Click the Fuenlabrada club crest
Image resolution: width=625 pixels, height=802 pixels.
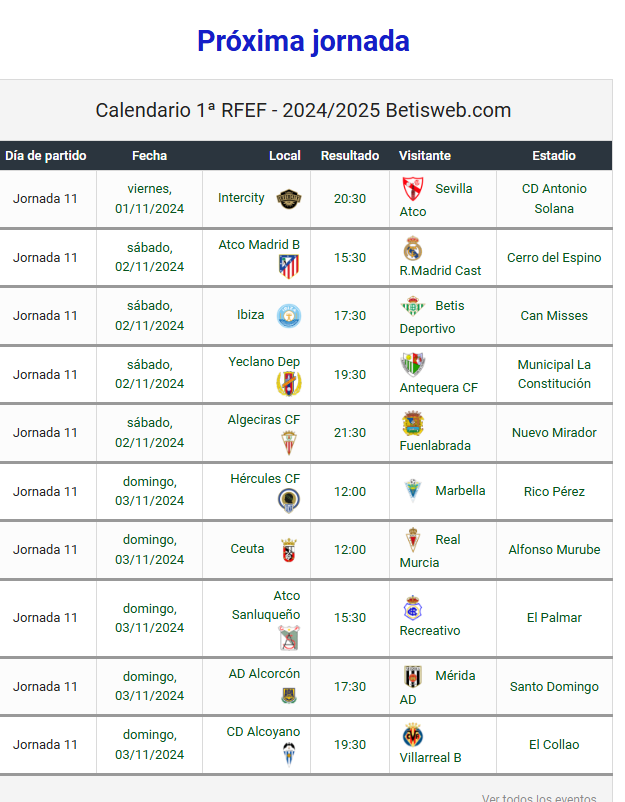click(413, 423)
